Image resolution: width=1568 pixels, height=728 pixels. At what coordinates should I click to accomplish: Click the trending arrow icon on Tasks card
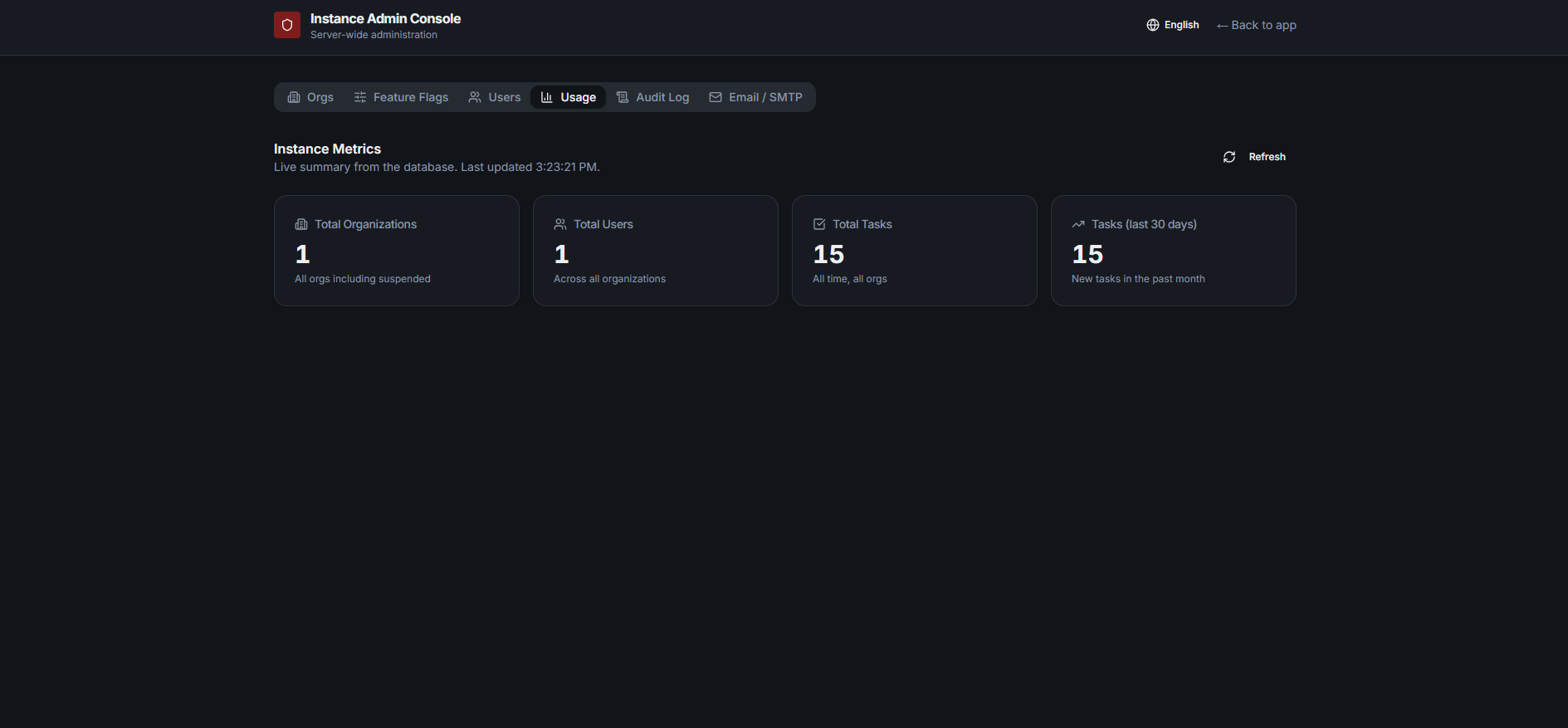click(x=1078, y=224)
